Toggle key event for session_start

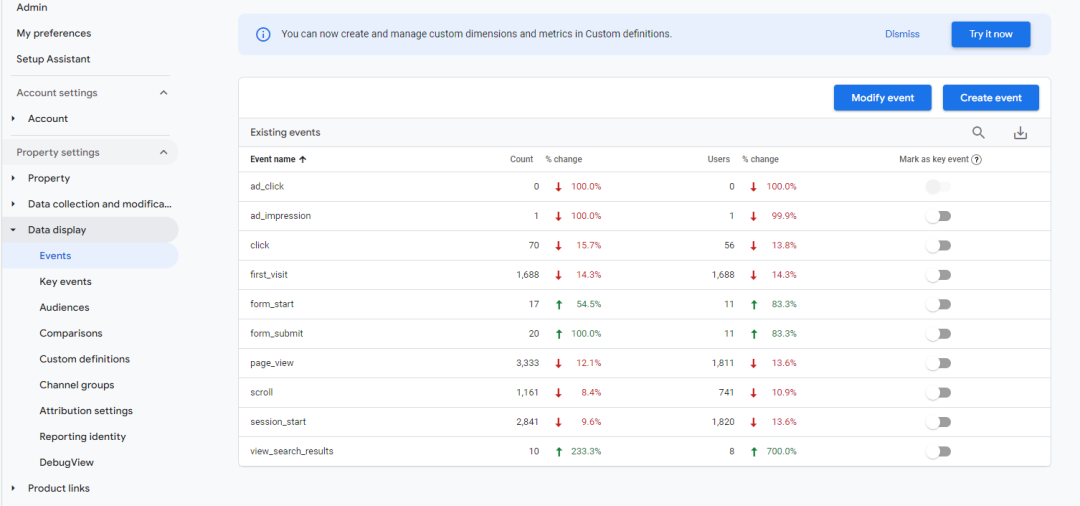[938, 422]
